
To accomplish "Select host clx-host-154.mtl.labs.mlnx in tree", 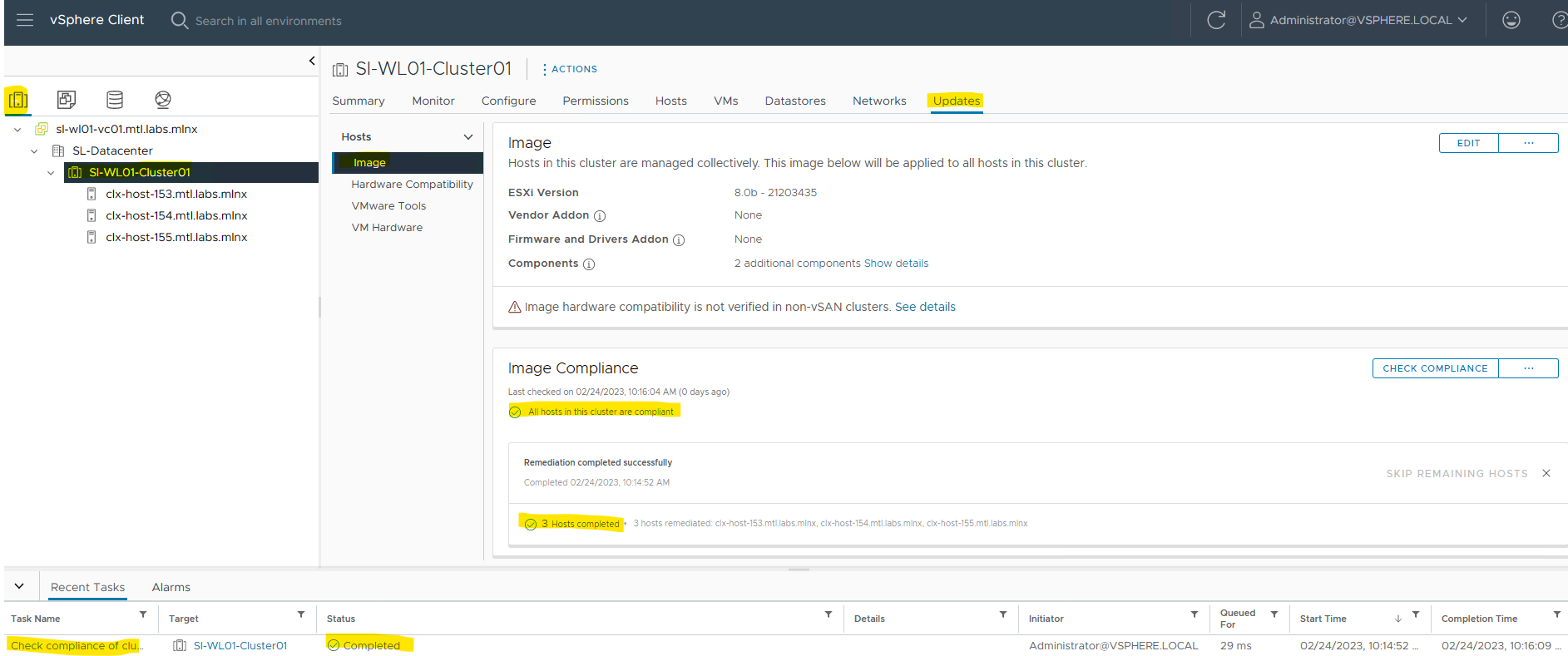I will pos(176,216).
